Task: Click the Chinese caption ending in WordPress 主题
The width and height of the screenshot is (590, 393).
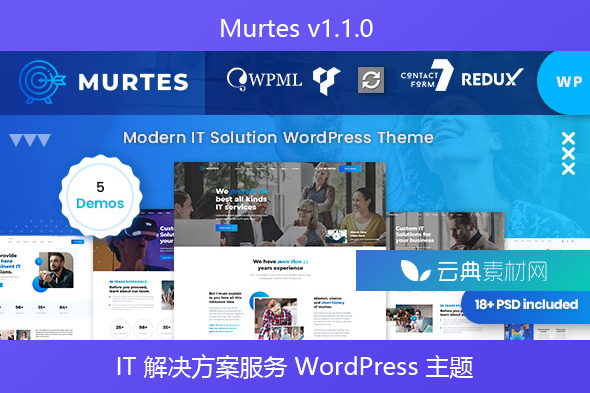Action: tap(295, 366)
